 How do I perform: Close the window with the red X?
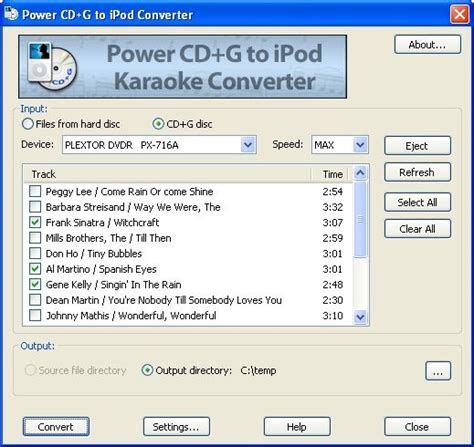click(x=459, y=14)
